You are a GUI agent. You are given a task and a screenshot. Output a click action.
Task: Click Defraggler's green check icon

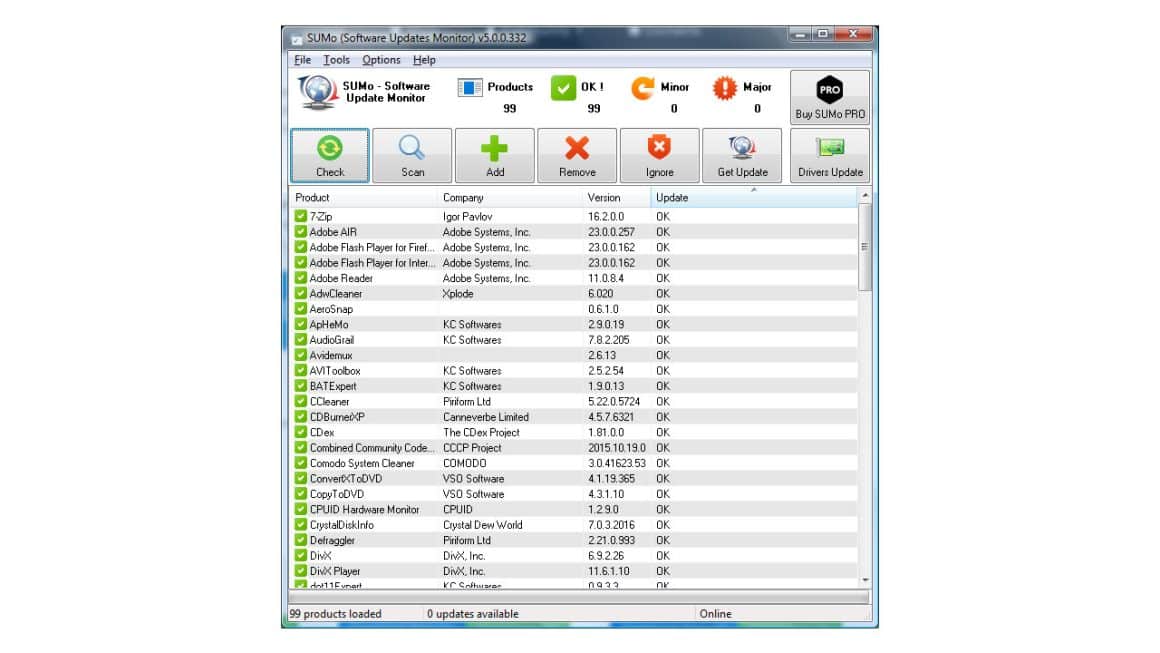point(300,541)
